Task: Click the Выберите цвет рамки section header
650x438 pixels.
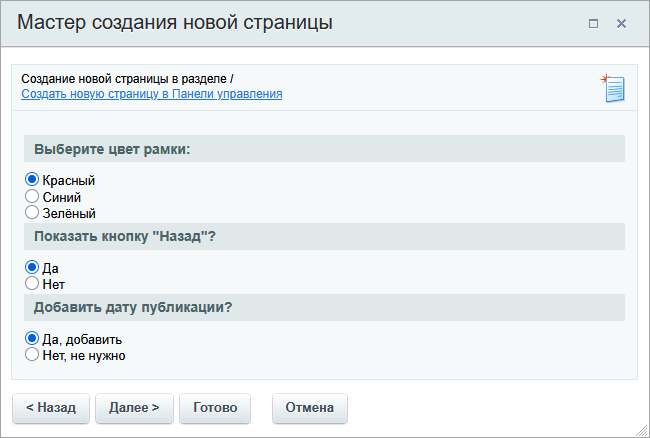Action: 112,149
